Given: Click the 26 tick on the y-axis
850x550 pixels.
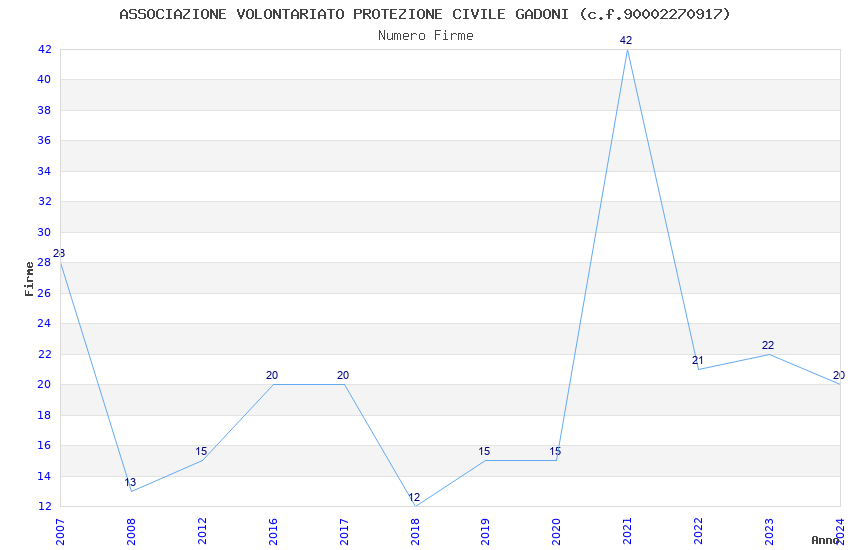Looking at the screenshot, I should 44,293.
